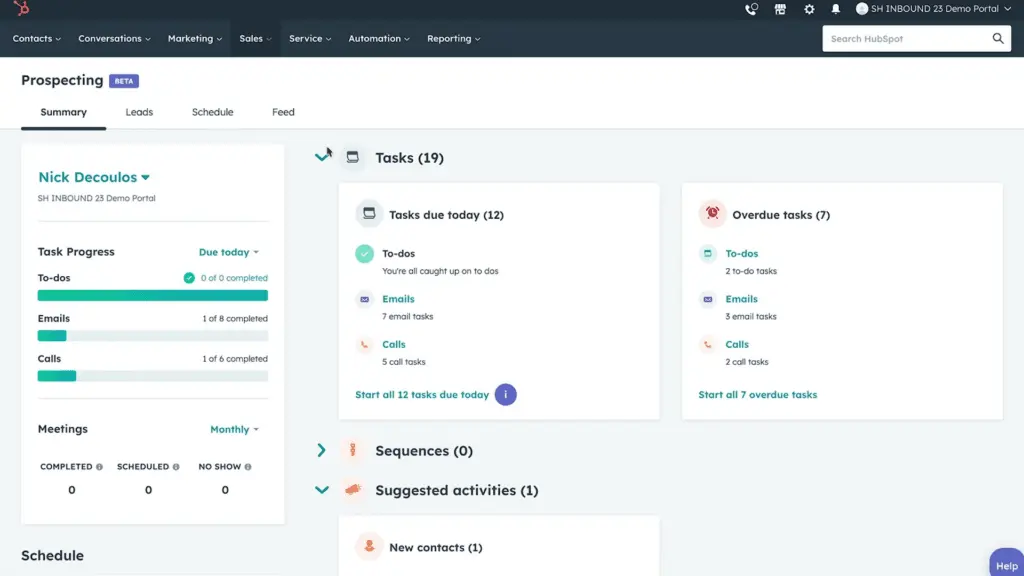This screenshot has height=576, width=1024.
Task: Open the calling phone icon
Action: (x=751, y=9)
